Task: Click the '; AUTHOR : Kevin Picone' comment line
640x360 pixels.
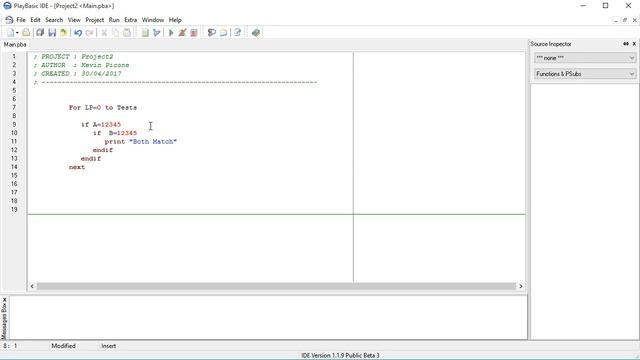Action: 81,65
